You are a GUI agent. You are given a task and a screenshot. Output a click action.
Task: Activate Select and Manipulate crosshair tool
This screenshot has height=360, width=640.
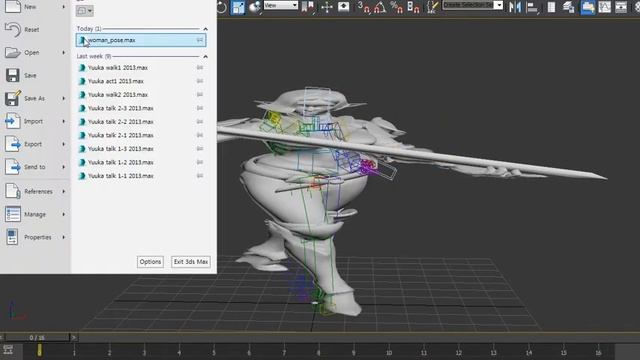click(327, 7)
